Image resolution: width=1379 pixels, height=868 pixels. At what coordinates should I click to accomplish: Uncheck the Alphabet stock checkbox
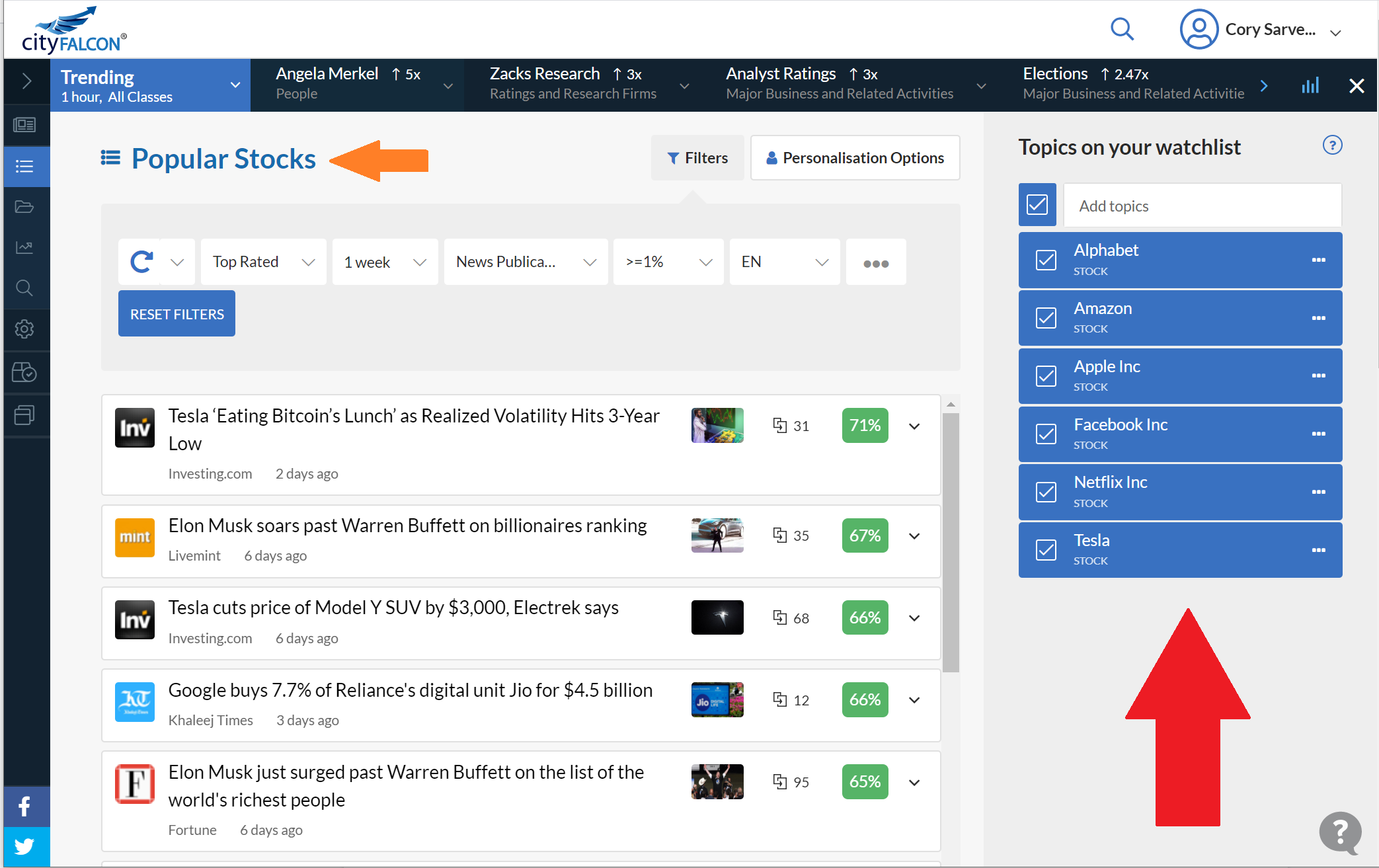[1046, 260]
